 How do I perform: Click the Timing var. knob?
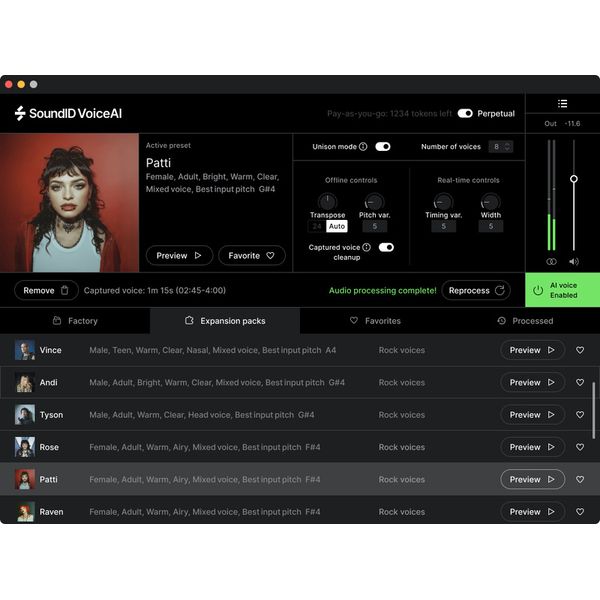tap(443, 202)
